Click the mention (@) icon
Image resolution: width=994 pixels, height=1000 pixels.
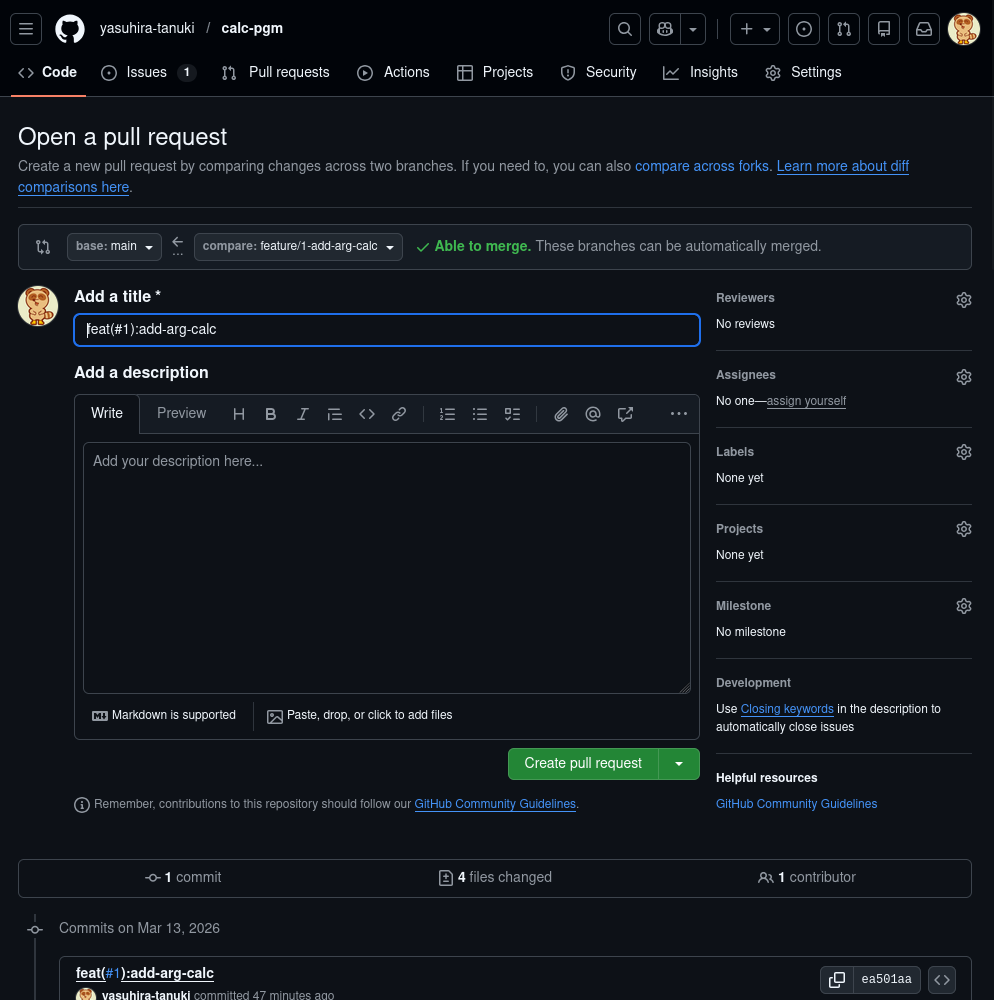593,414
